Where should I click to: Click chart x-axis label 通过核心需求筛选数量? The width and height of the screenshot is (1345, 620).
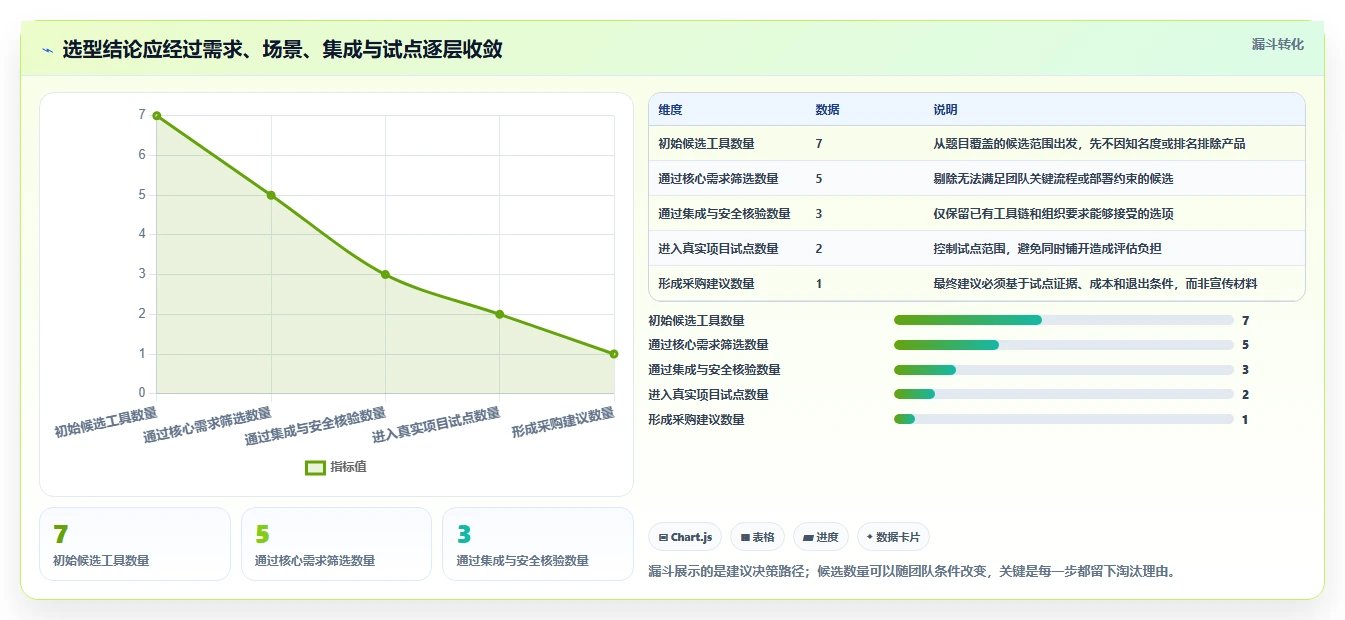coord(207,425)
